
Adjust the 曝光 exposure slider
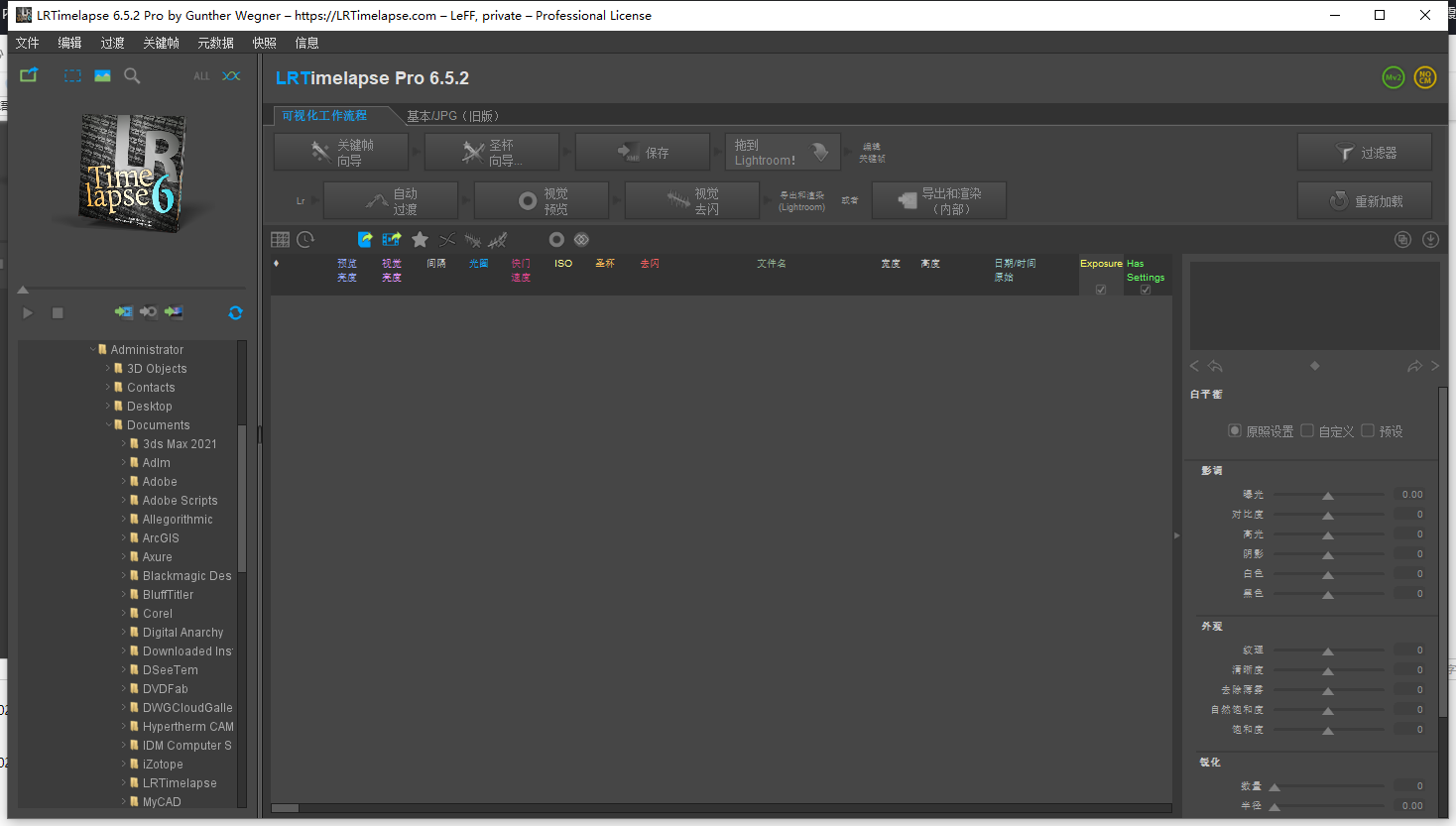1328,494
